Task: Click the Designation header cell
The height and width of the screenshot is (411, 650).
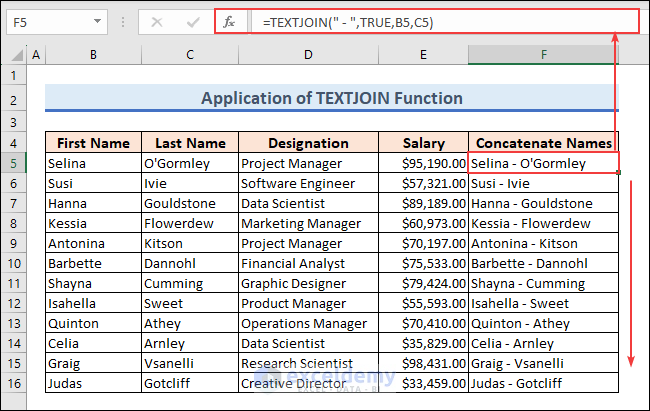Action: 307,143
